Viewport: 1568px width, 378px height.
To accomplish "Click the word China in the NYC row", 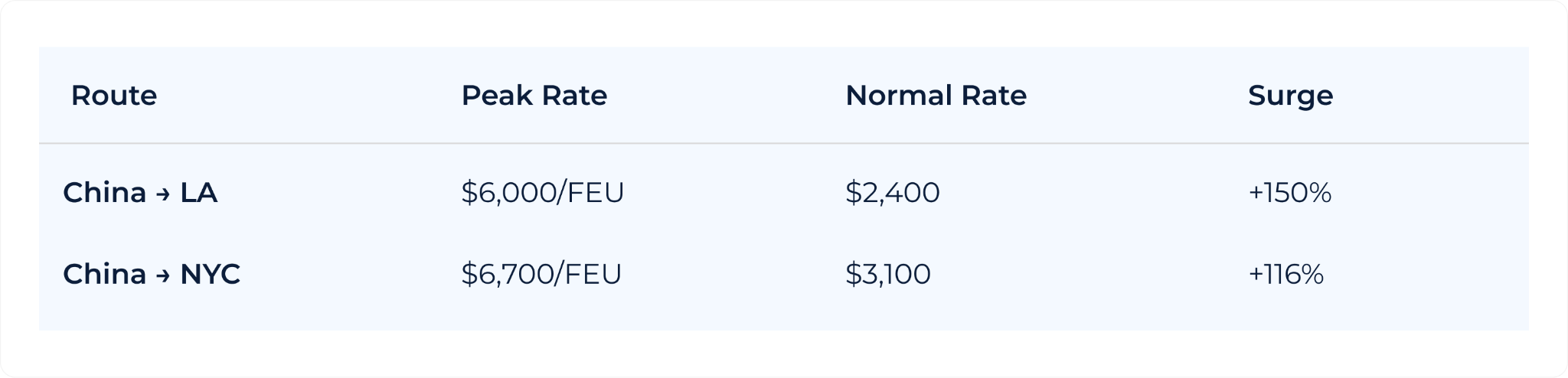I will coord(104,274).
